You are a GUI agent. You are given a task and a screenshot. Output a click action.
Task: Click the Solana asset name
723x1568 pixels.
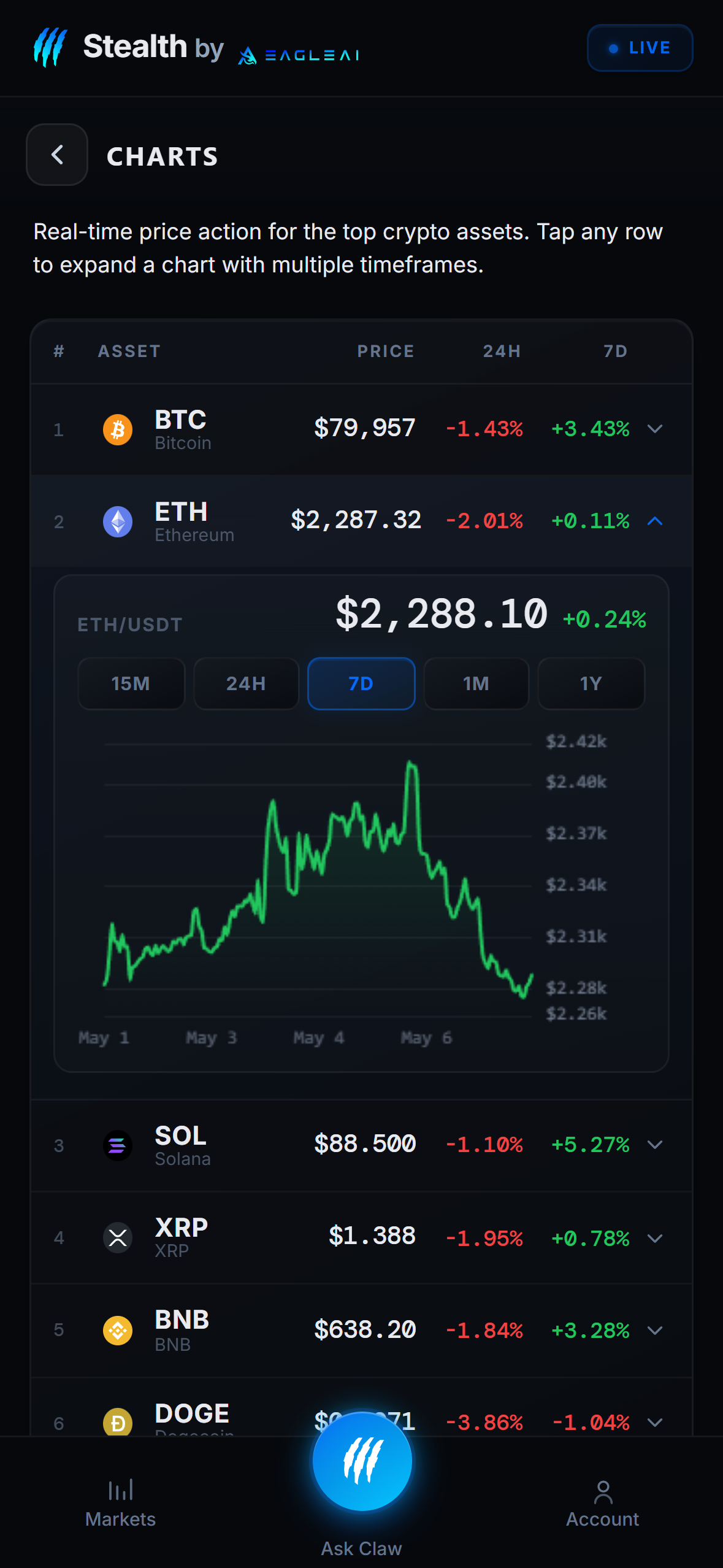pyautogui.click(x=183, y=1159)
